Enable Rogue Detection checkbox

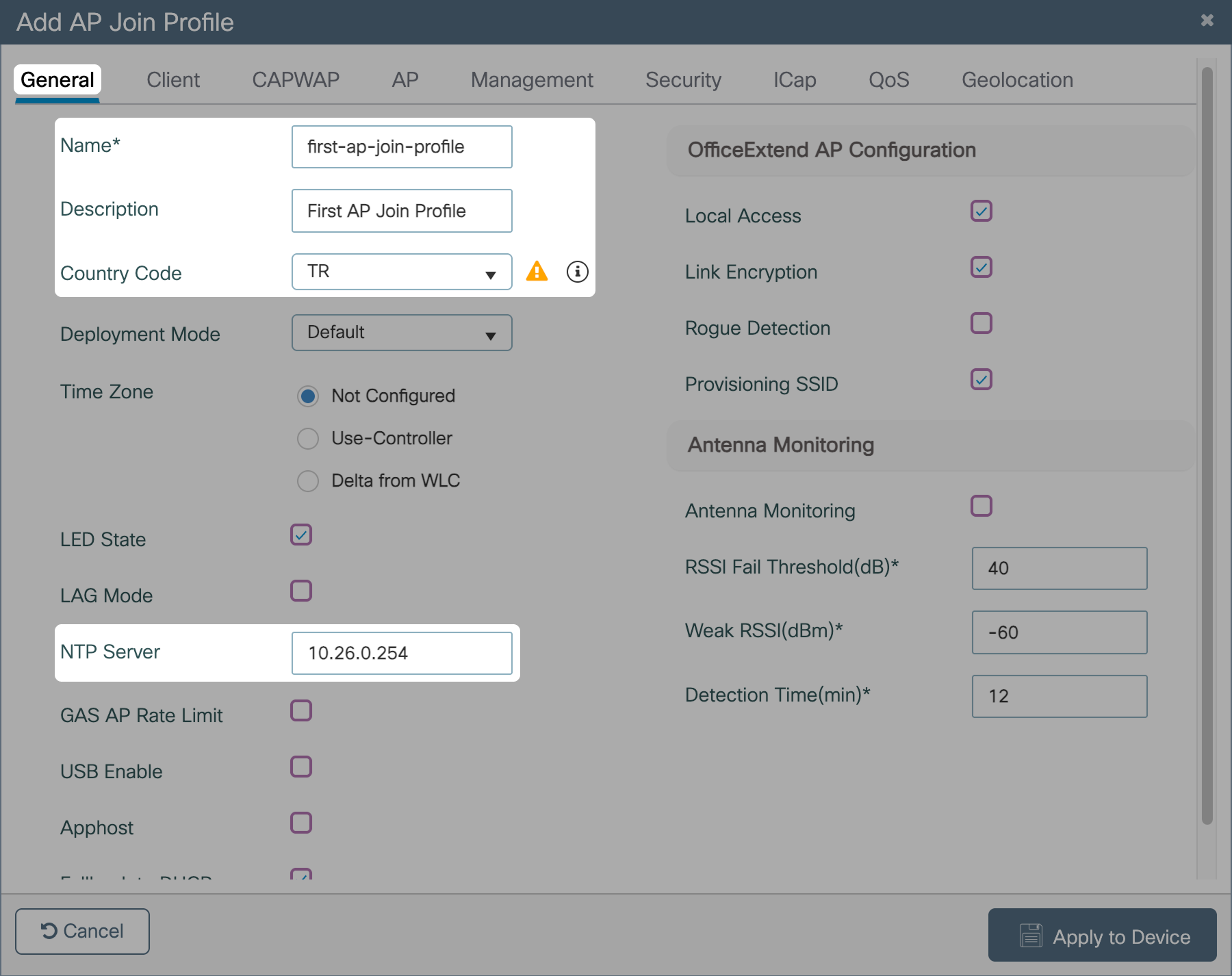point(981,323)
